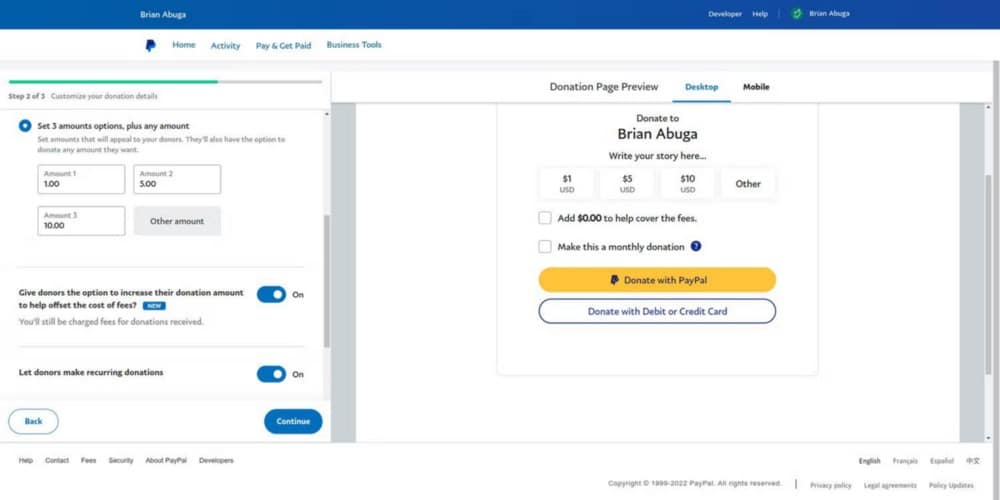Image resolution: width=1000 pixels, height=500 pixels.
Task: Click the NEW badge next to fees option
Action: tap(154, 306)
